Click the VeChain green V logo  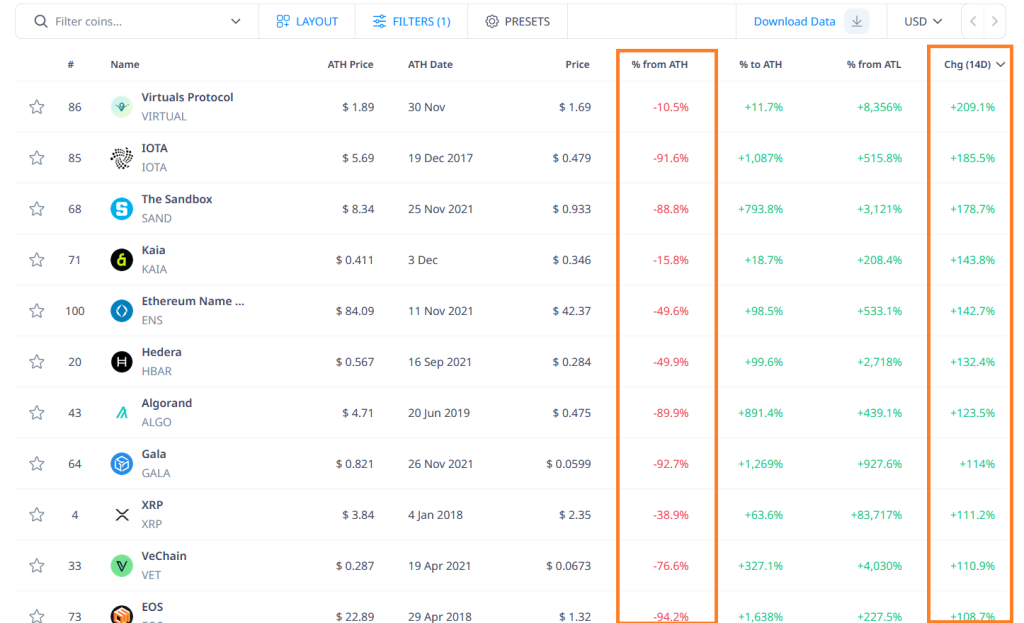click(x=121, y=565)
